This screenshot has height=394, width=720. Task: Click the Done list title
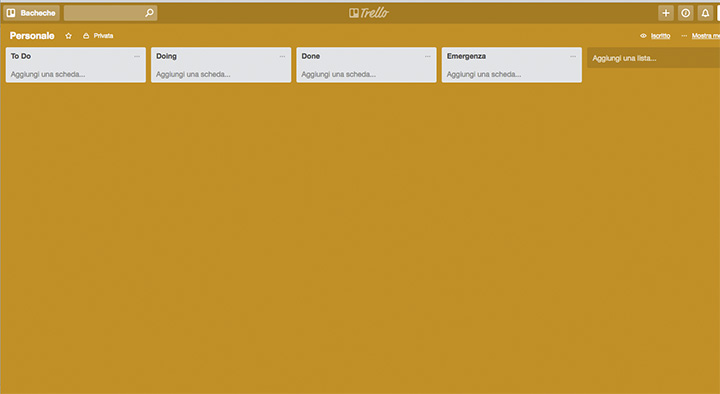coord(311,56)
